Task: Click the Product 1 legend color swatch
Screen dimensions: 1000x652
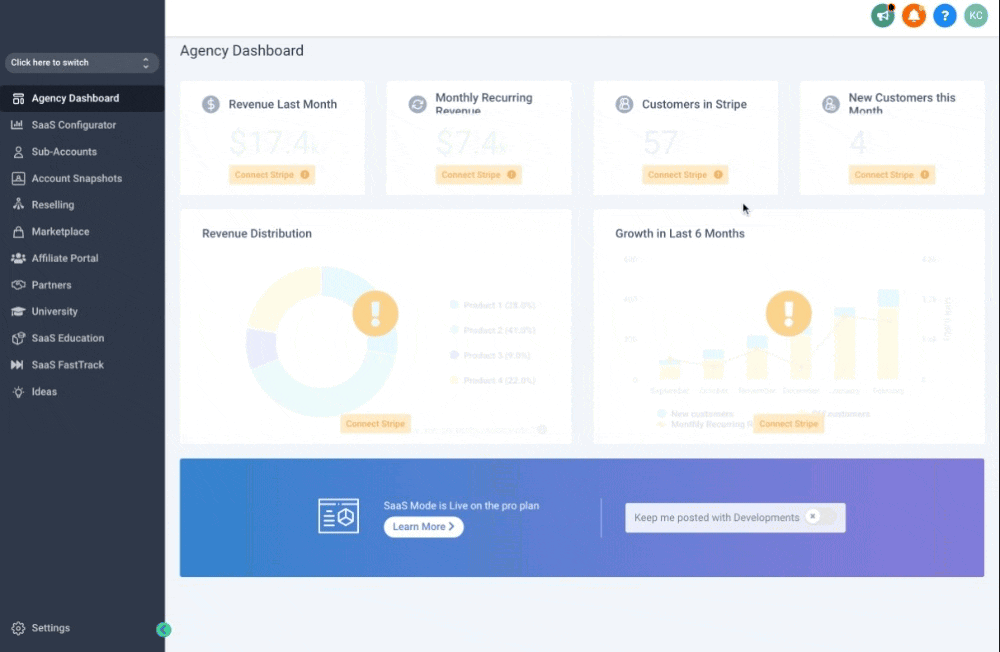Action: pos(454,305)
